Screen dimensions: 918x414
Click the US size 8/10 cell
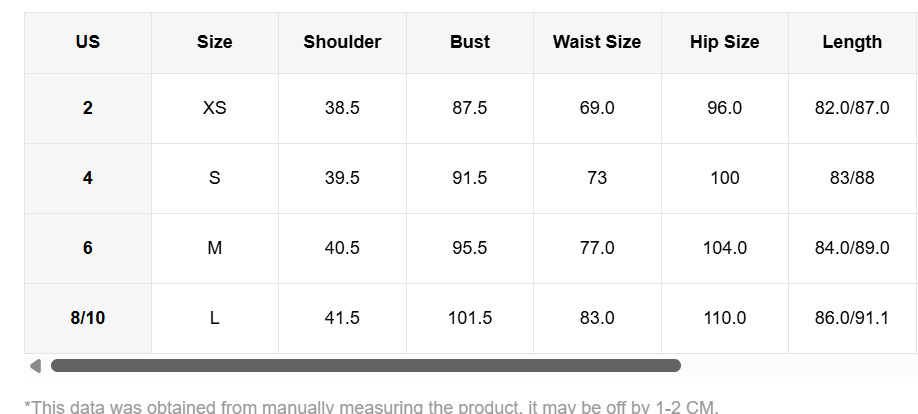tap(88, 318)
